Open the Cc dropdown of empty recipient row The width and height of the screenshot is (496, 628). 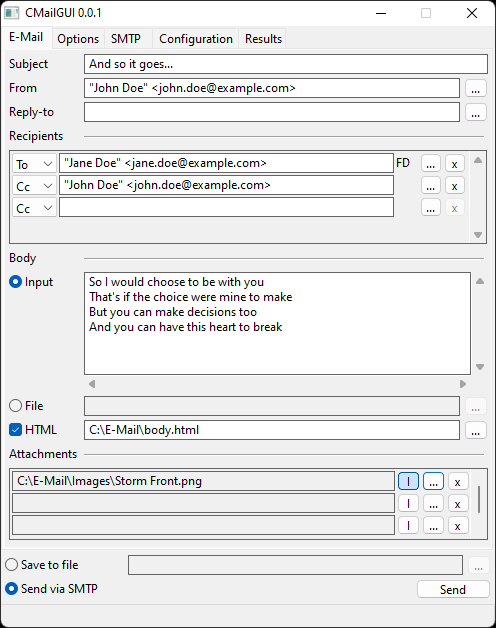click(34, 208)
